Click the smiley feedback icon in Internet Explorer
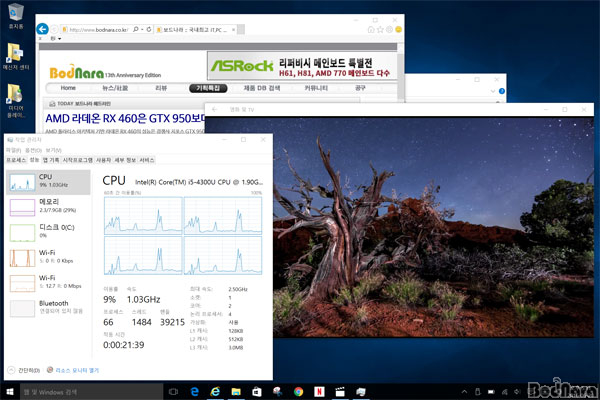Viewport: 600px width, 400px height. pos(398,29)
